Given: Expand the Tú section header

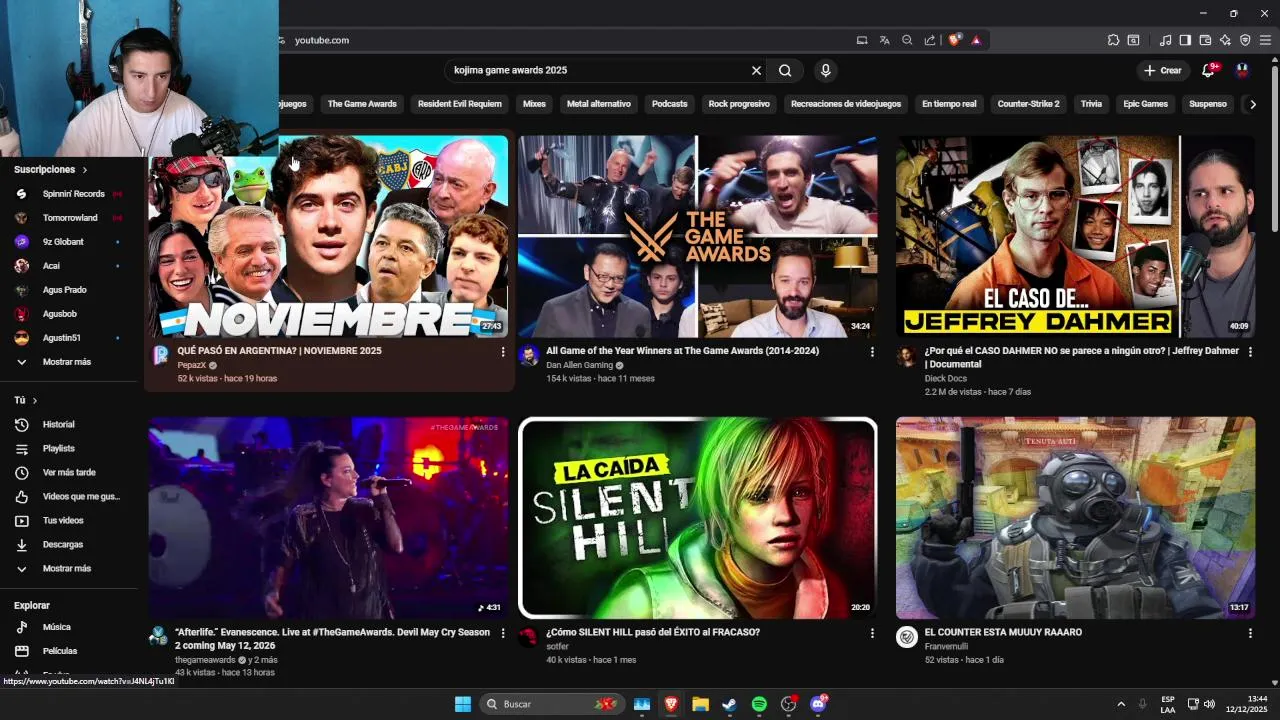Looking at the screenshot, I should [26, 400].
